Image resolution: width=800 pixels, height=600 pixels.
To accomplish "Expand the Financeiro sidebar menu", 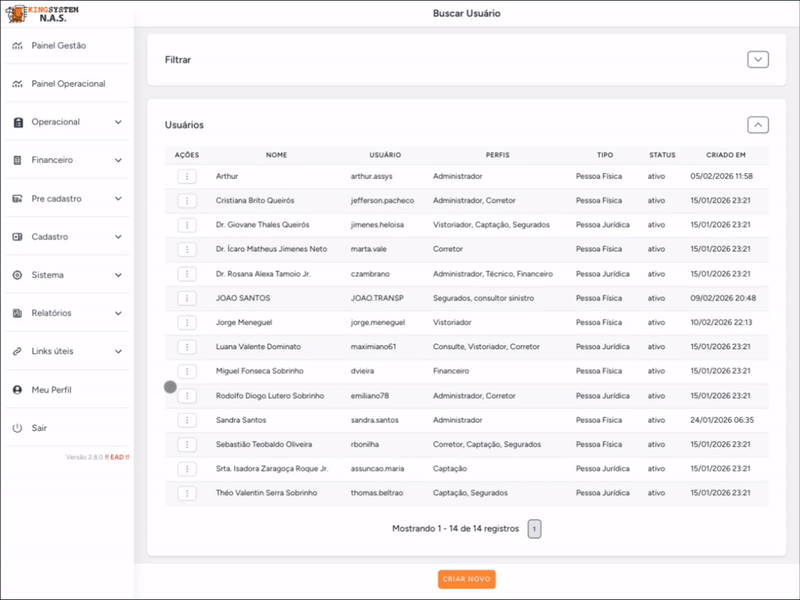I will coord(118,160).
